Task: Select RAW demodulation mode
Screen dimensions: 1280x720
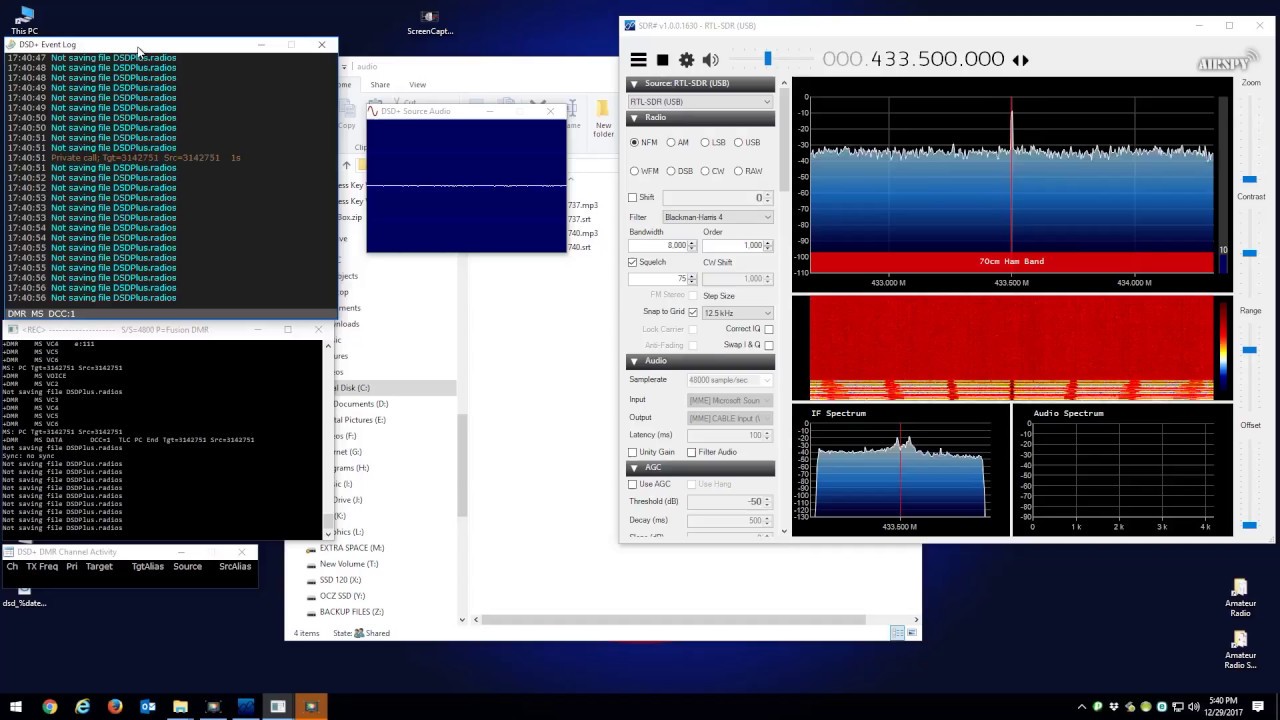Action: point(747,171)
